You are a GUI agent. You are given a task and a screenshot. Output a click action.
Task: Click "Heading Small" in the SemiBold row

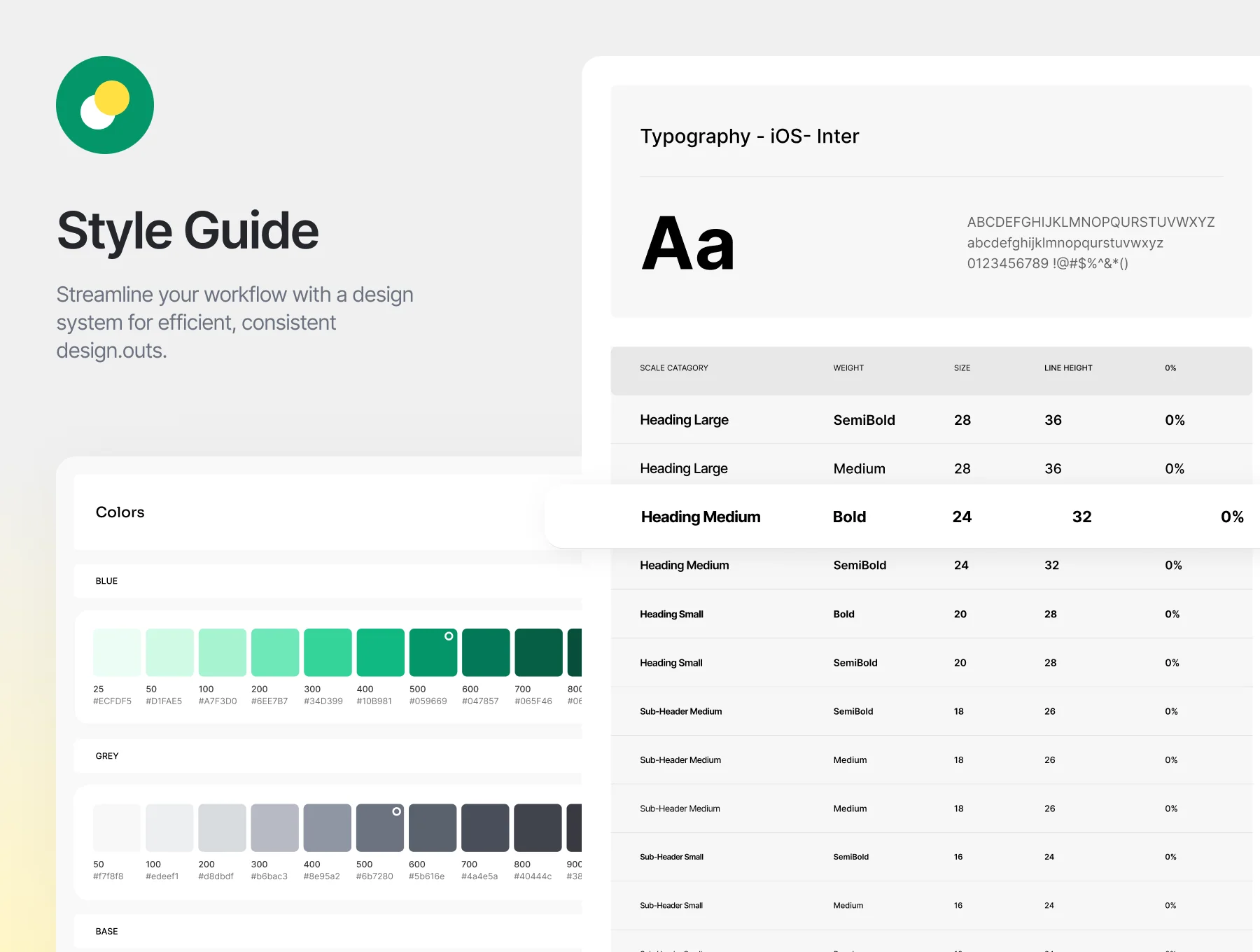tap(671, 663)
